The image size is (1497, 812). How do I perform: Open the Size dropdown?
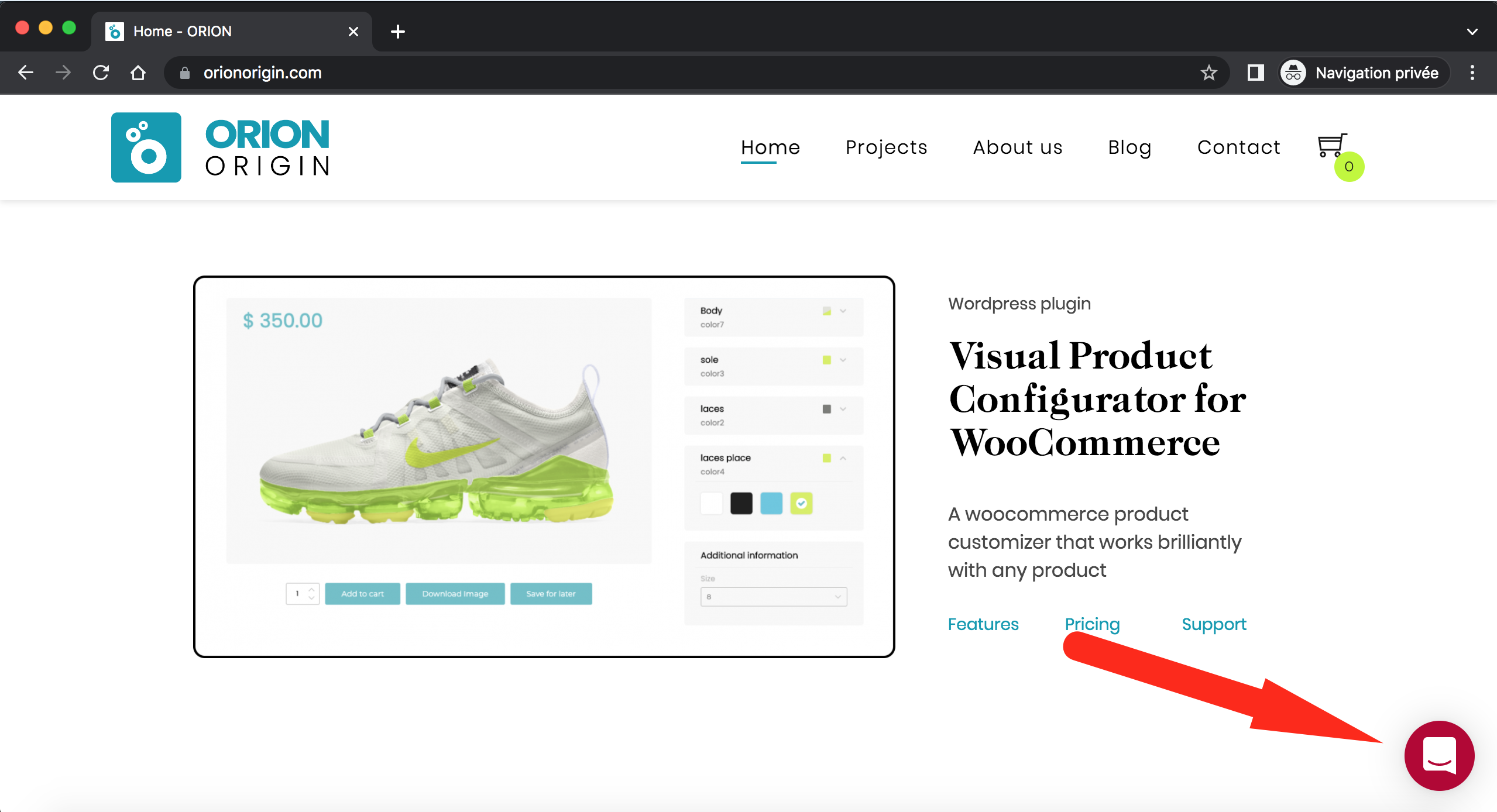pyautogui.click(x=773, y=597)
